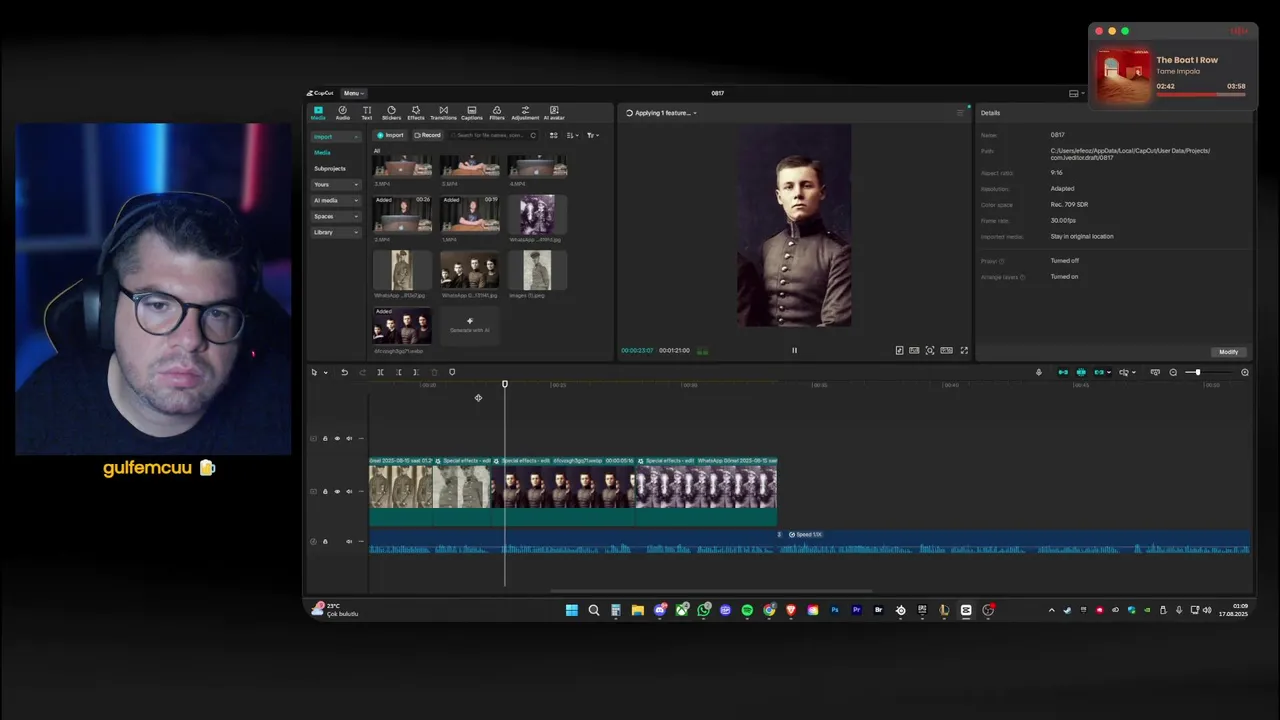The width and height of the screenshot is (1280, 720).
Task: Mute the main video track
Action: pyautogui.click(x=349, y=491)
